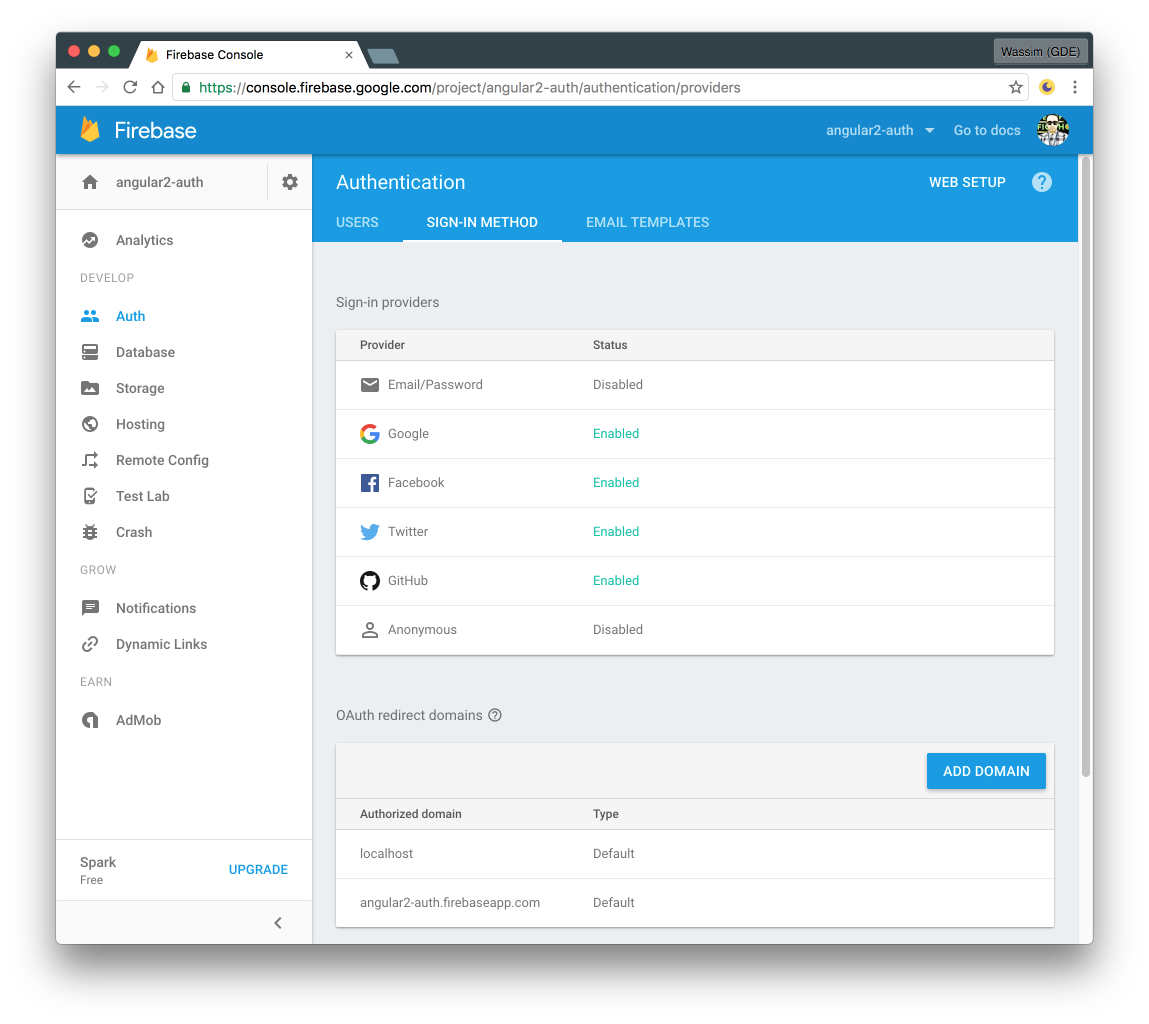Click the Authorized domain column header
This screenshot has width=1149, height=1024.
[410, 814]
